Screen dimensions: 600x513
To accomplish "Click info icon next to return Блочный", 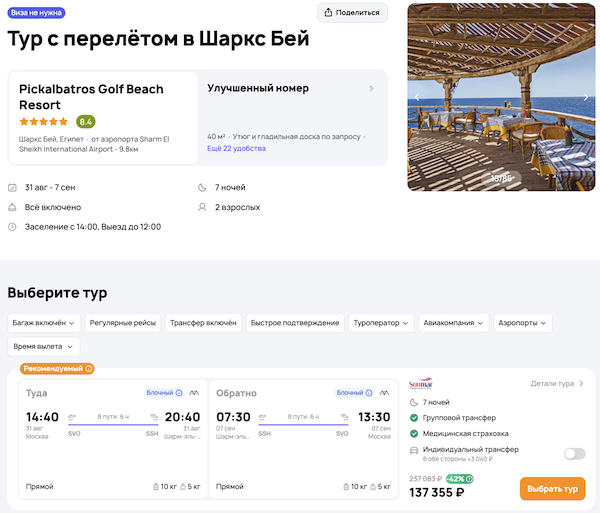I will (368, 393).
